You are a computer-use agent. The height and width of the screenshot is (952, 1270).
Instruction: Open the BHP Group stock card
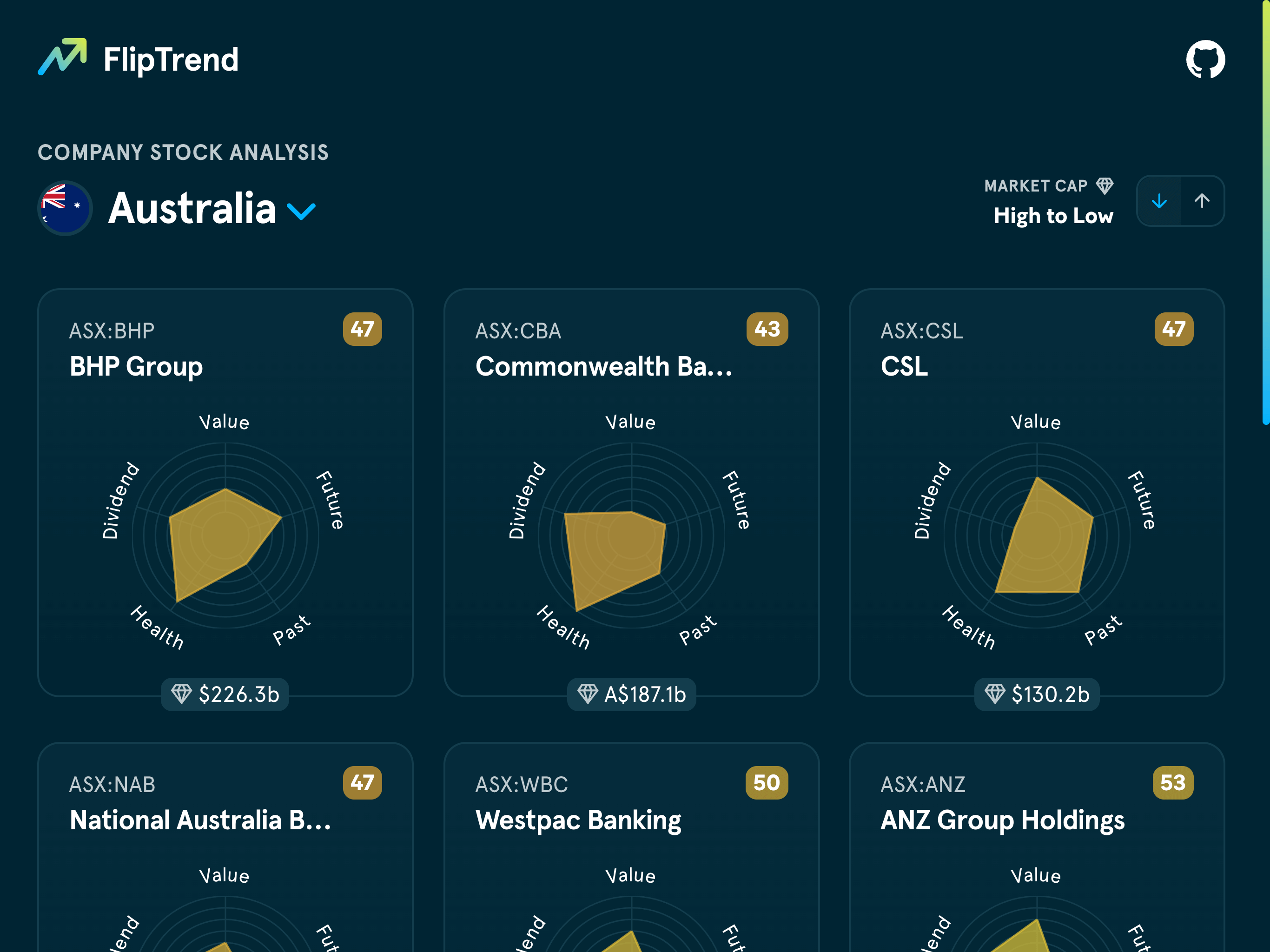pos(136,366)
